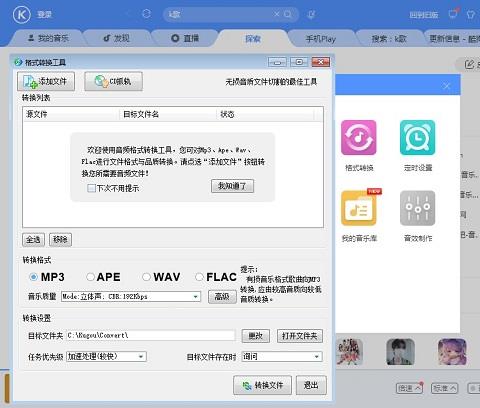Viewport: 480px width, 408px height.
Task: Open the skin shirt icon in the top bar
Action: pos(470,15)
